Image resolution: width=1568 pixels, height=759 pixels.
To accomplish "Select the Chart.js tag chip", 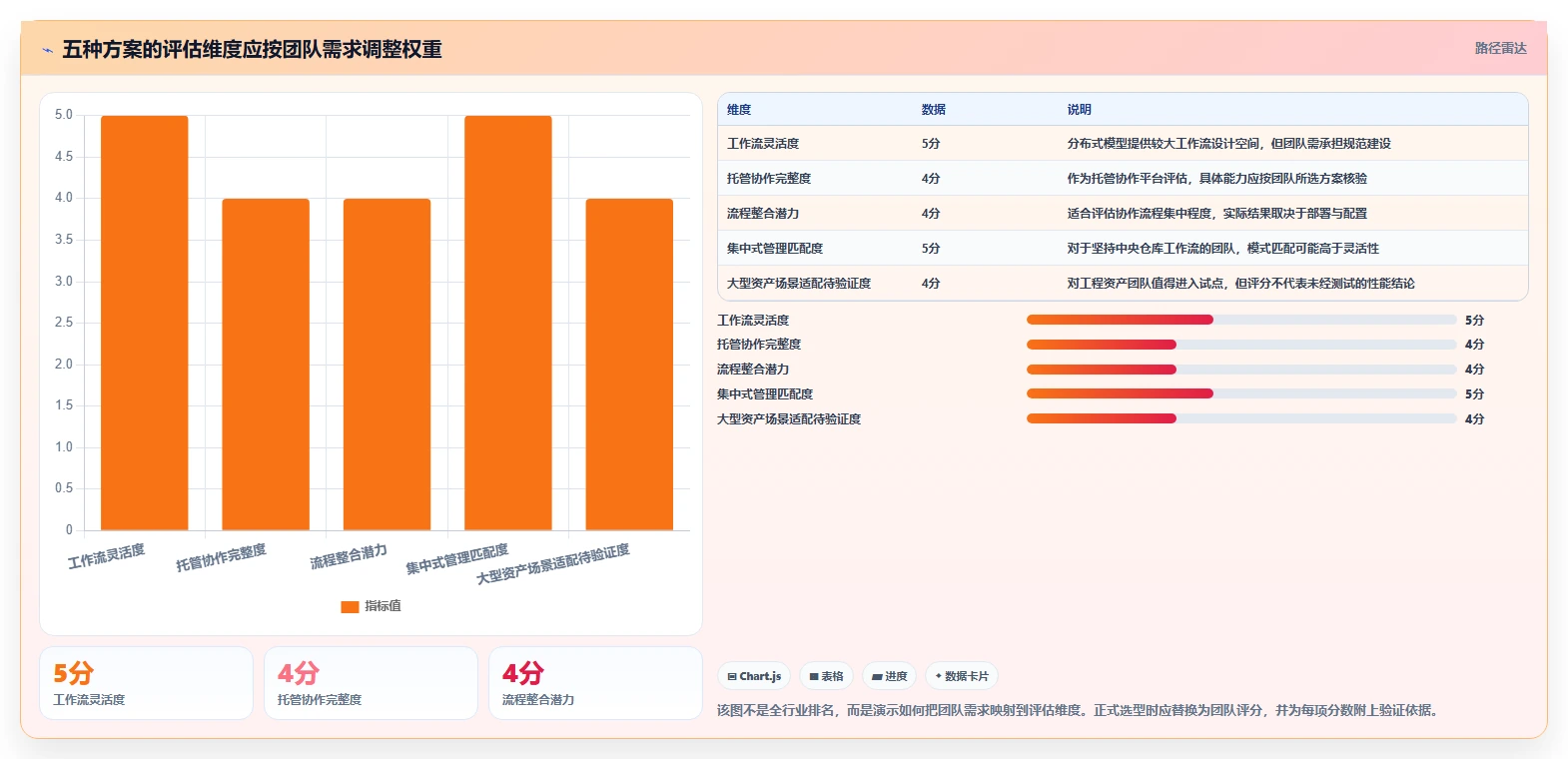I will pyautogui.click(x=754, y=676).
